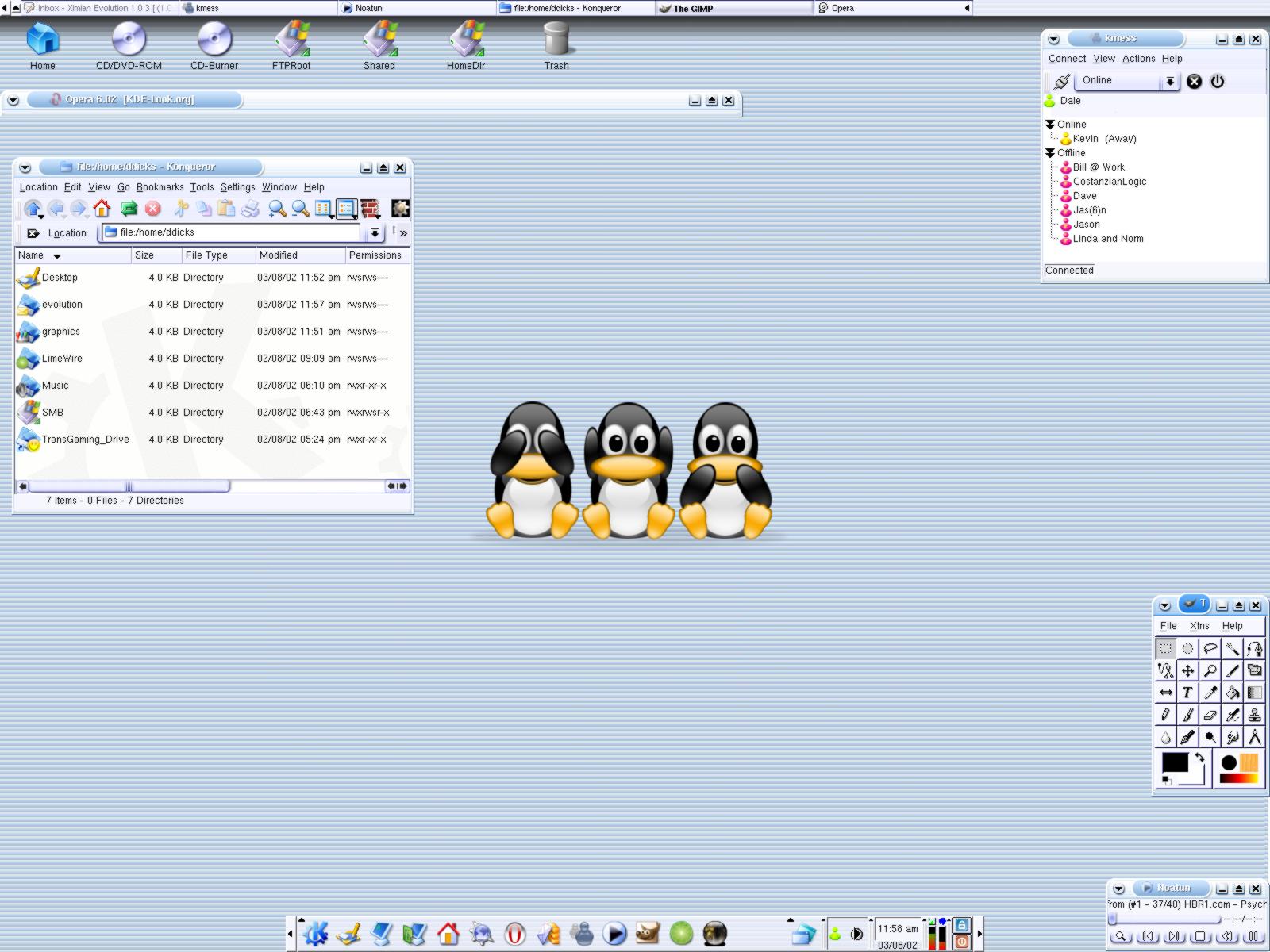
Task: Expand the Konqueror location toolbar overflow chevron
Action: tap(403, 233)
